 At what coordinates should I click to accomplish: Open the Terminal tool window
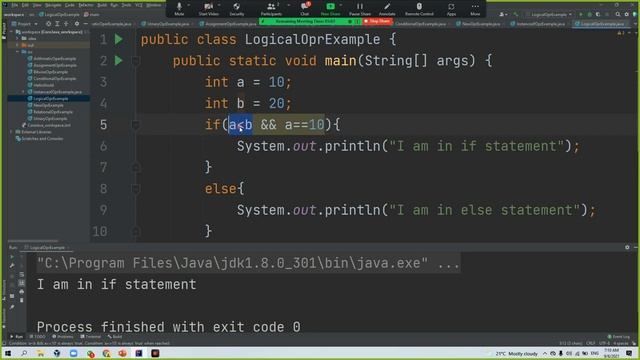coord(91,337)
